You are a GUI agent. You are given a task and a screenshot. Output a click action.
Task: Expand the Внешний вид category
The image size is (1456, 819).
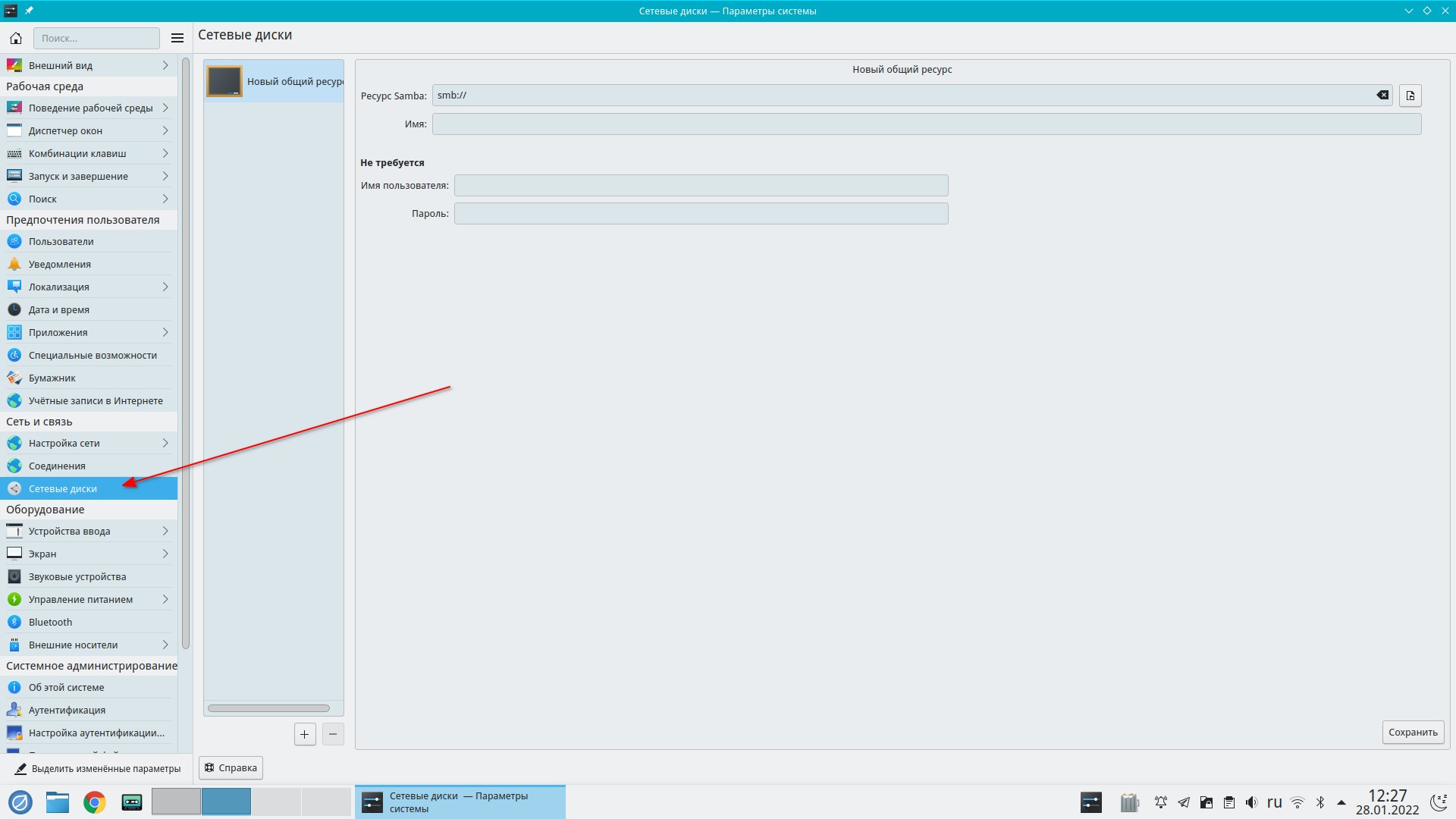pyautogui.click(x=165, y=65)
